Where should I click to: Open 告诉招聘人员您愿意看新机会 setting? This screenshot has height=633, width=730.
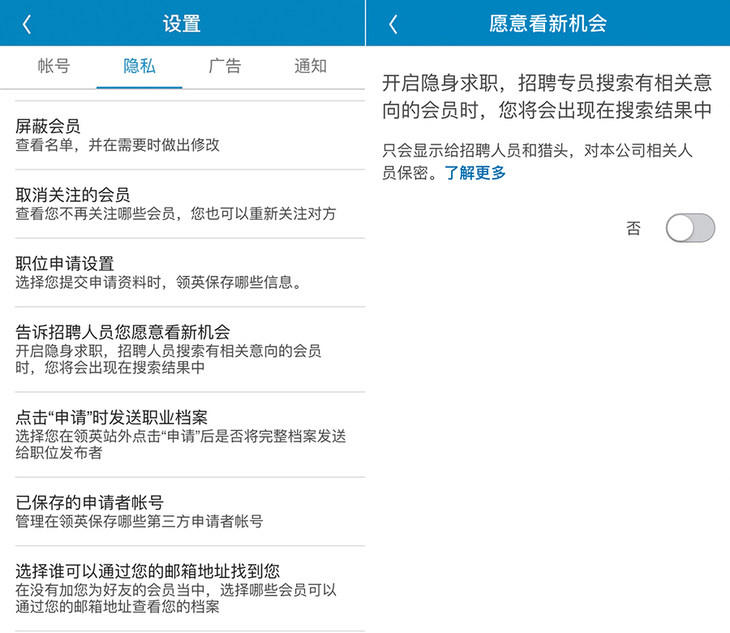(x=190, y=349)
